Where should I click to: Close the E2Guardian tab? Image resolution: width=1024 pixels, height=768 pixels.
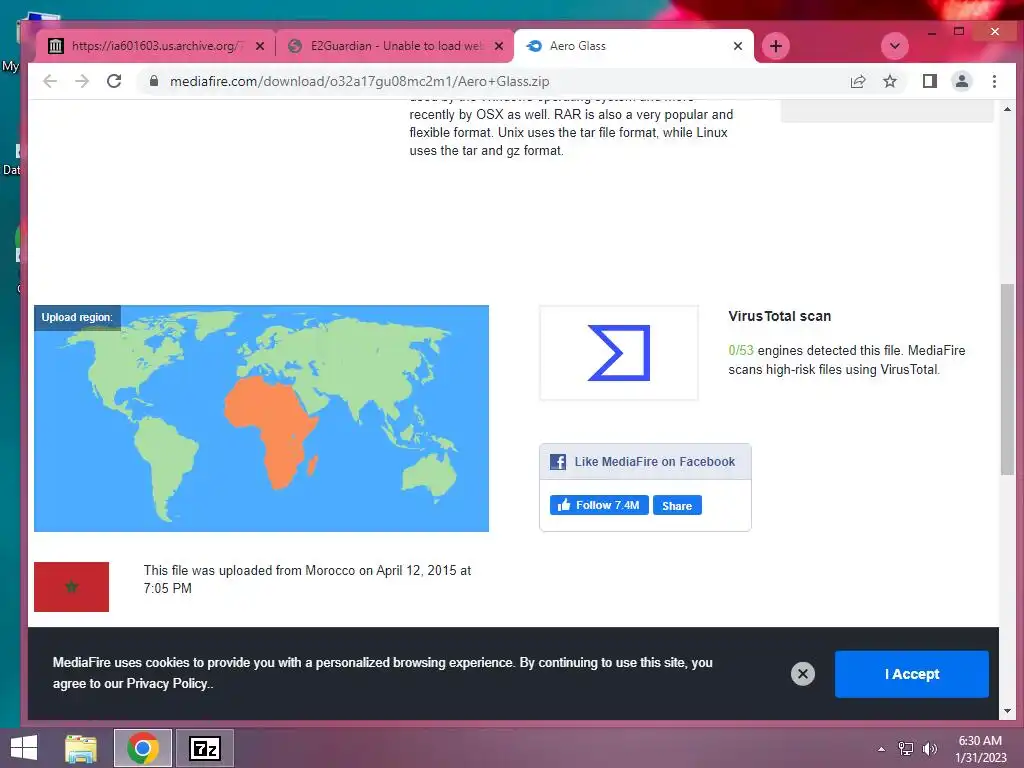click(x=499, y=46)
